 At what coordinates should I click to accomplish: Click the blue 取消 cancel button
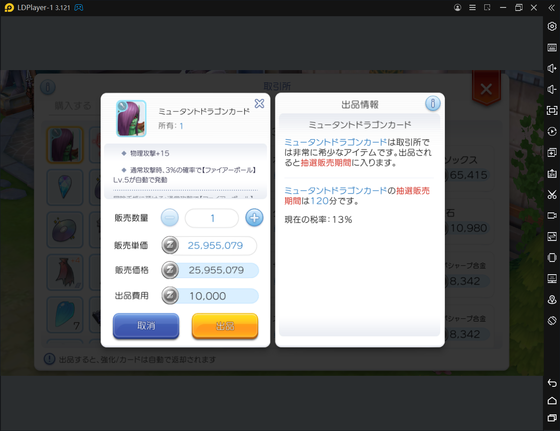coord(146,325)
